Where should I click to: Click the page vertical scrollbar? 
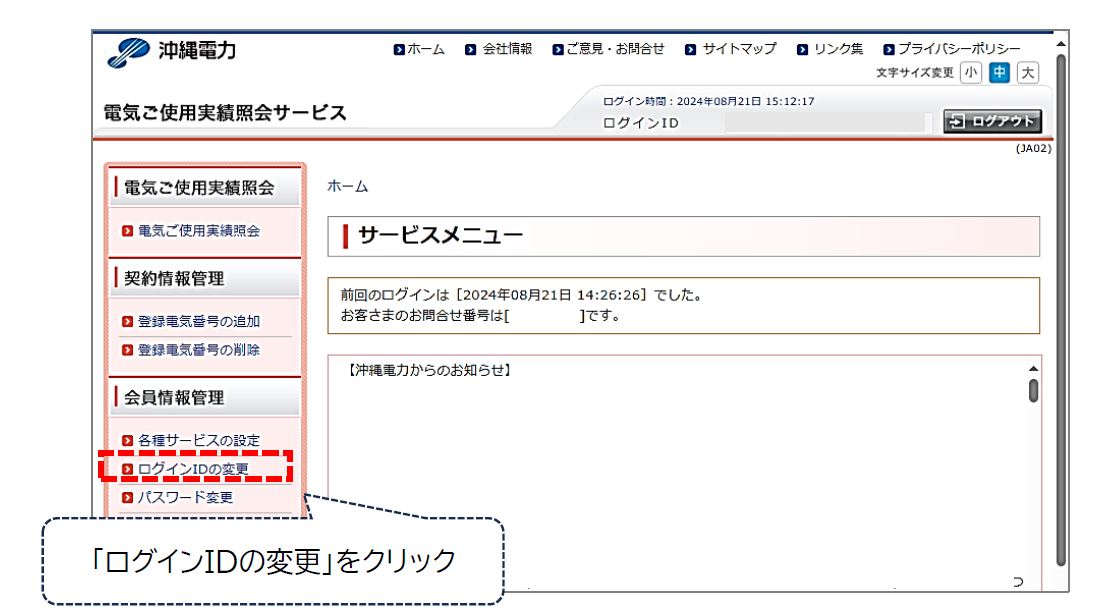point(1060,300)
